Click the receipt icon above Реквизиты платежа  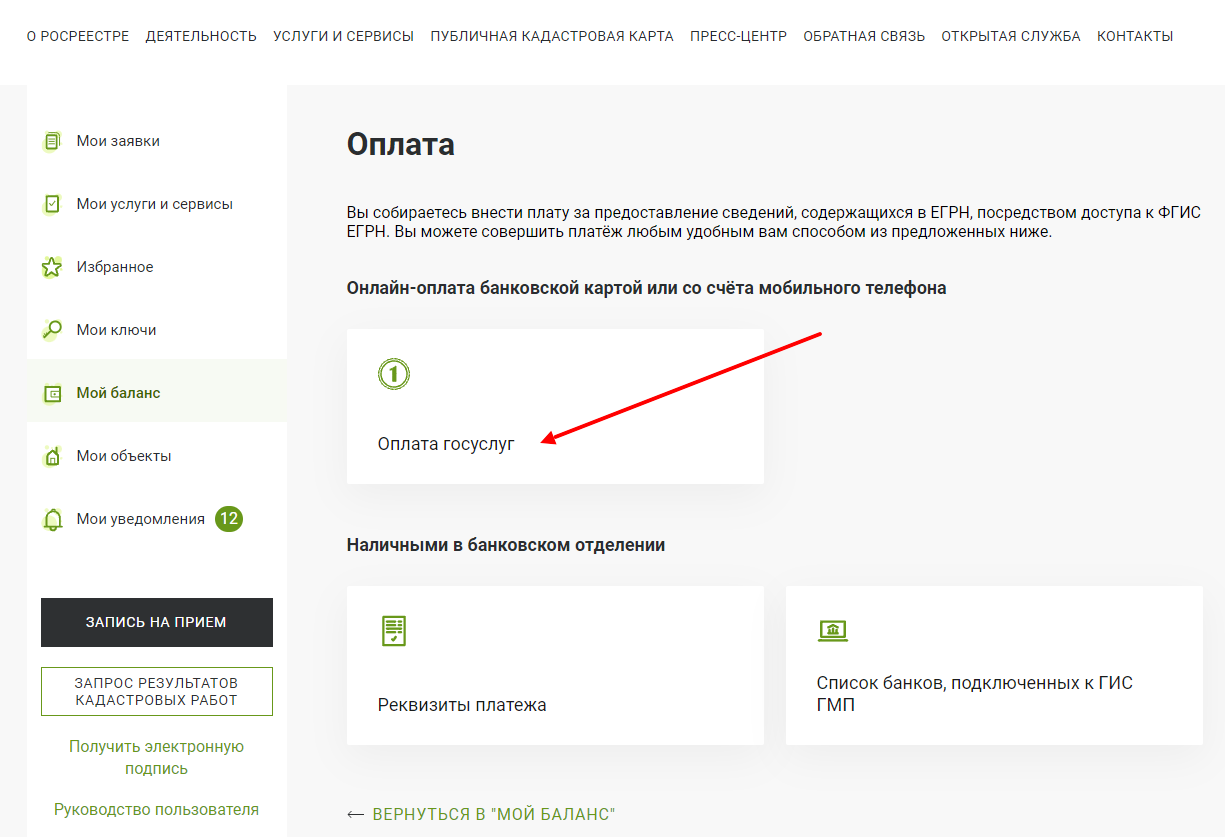click(x=394, y=631)
